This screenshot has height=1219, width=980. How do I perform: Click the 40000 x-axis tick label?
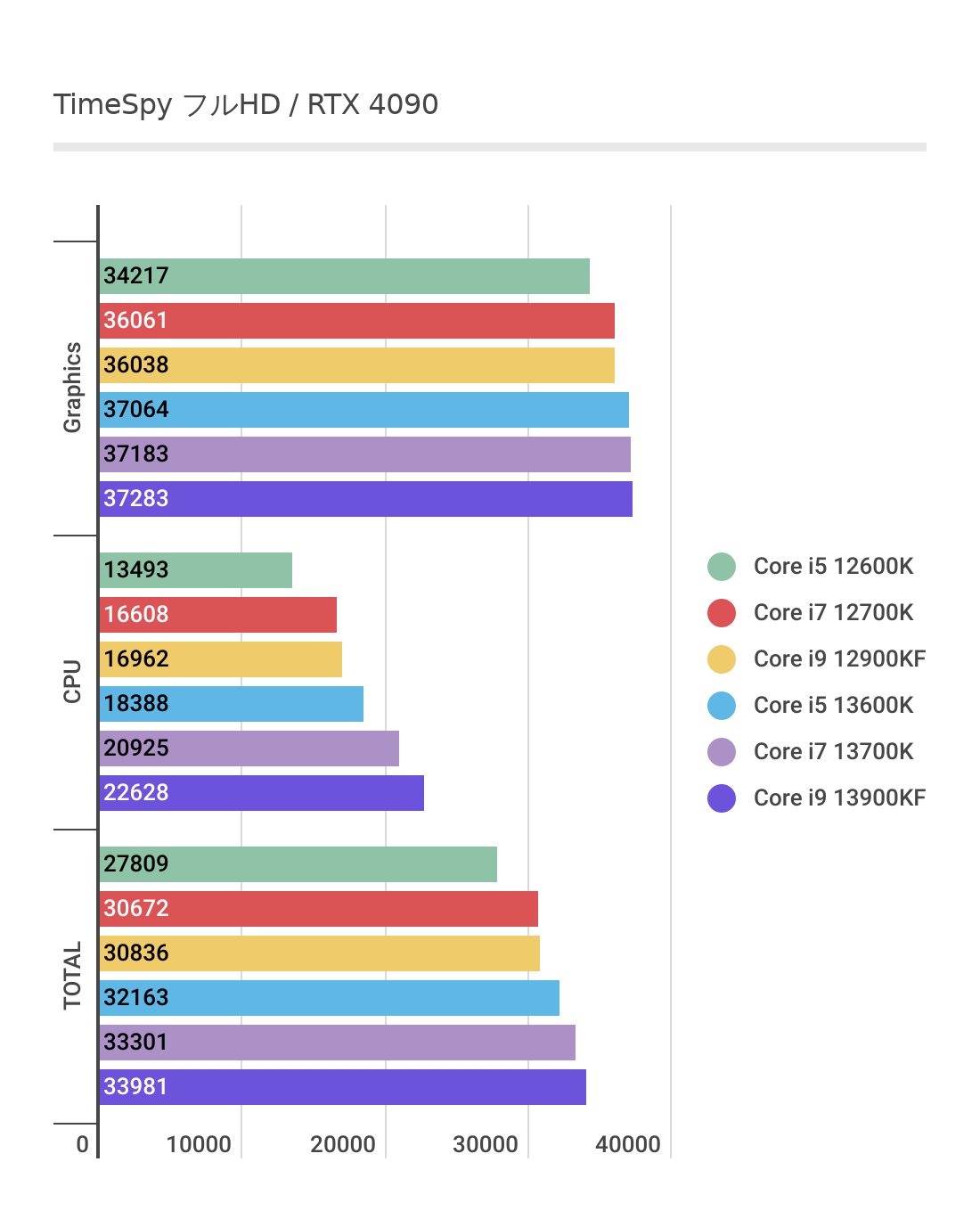tap(628, 1145)
